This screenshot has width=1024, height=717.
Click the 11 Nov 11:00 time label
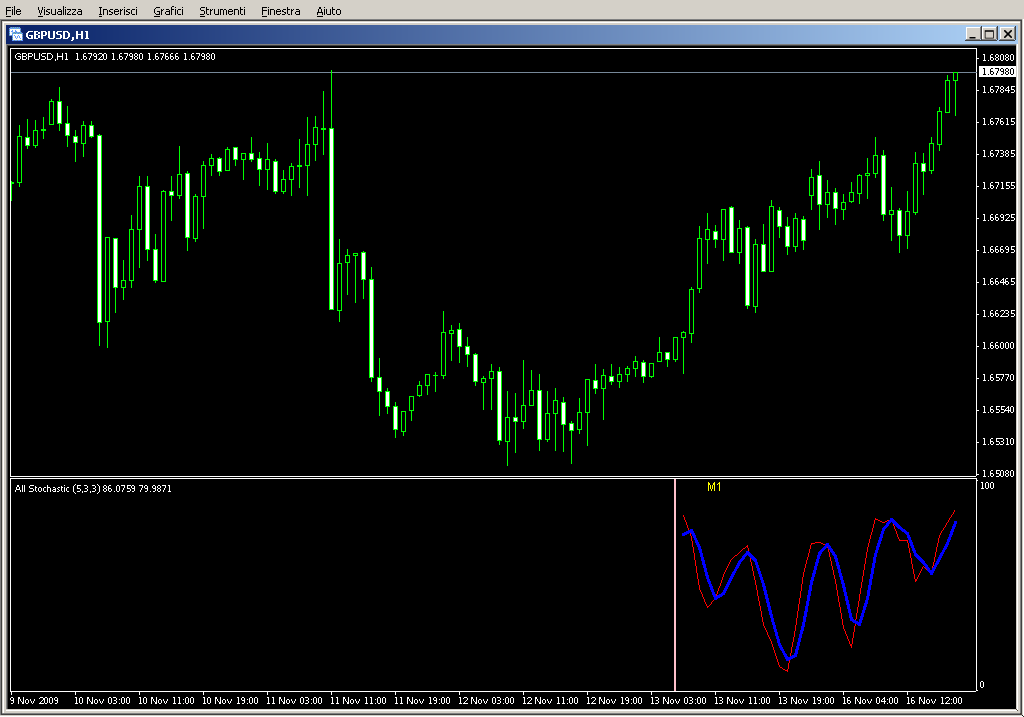click(358, 701)
